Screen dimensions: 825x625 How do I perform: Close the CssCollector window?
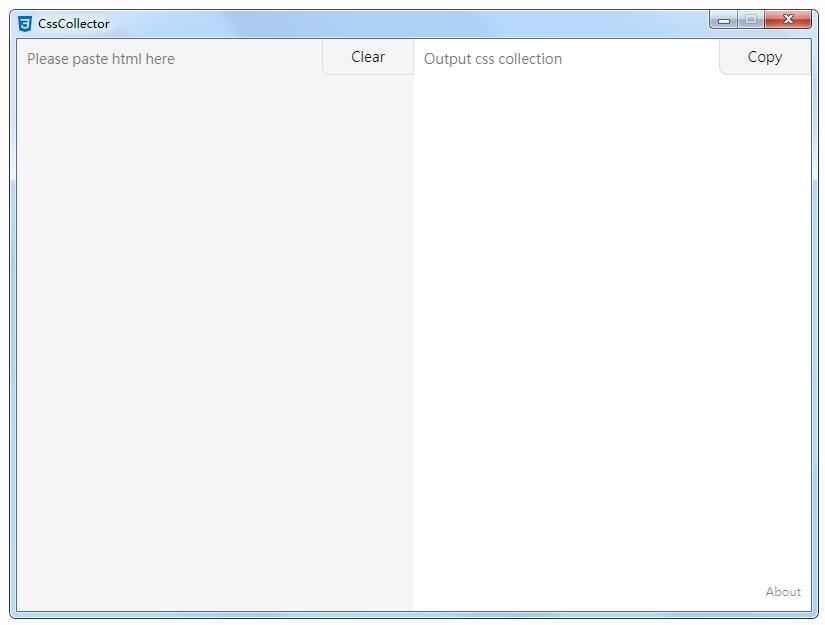click(788, 19)
